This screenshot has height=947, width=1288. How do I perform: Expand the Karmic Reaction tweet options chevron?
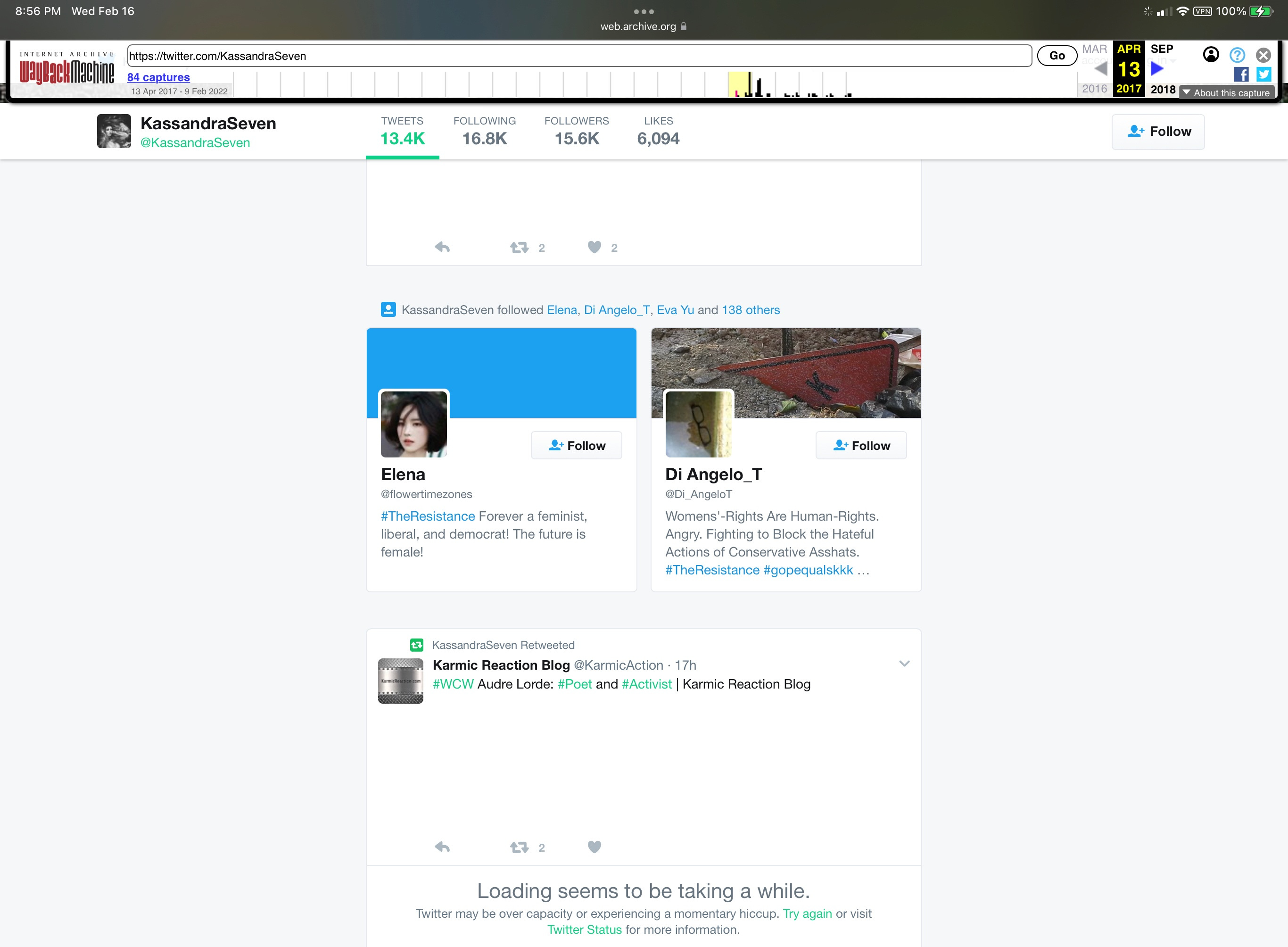point(904,664)
